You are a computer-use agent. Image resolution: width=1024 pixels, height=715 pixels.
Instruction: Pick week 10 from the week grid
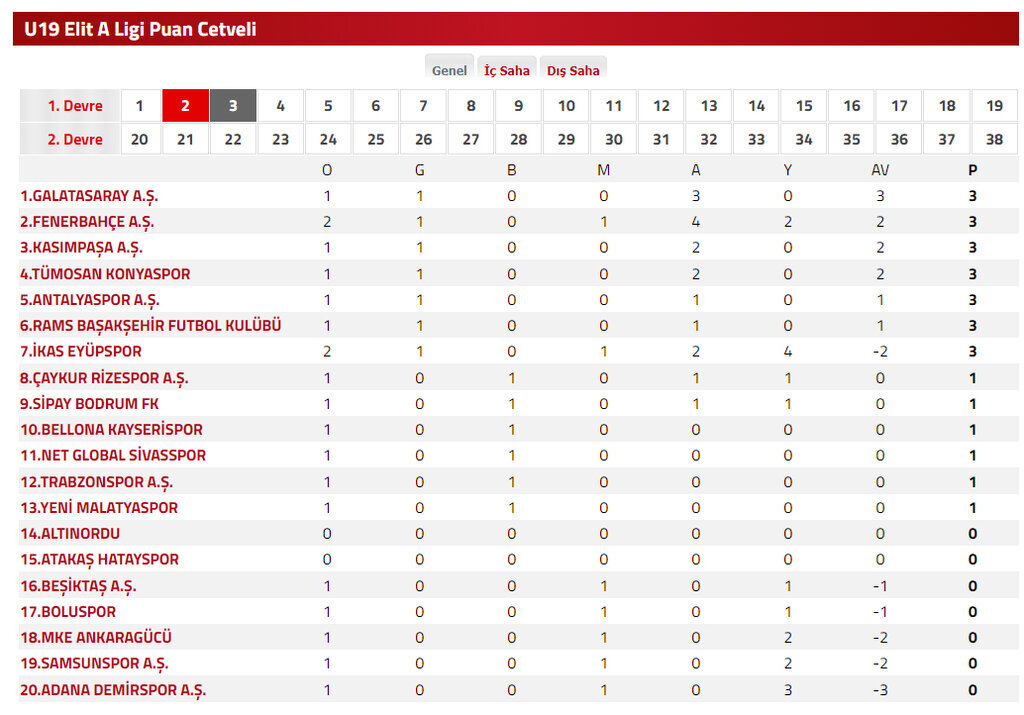point(566,106)
